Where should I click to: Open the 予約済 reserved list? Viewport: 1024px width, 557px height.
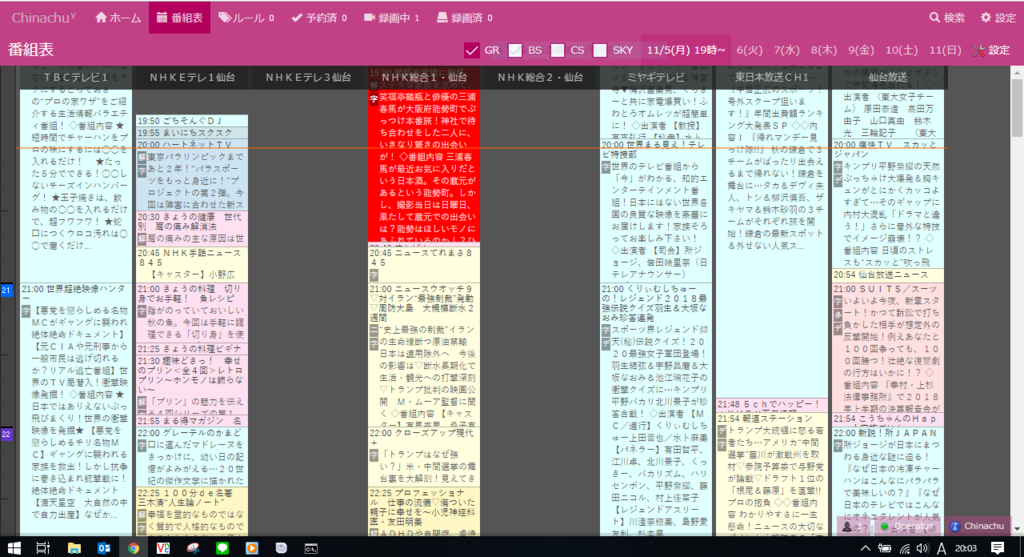pyautogui.click(x=319, y=18)
